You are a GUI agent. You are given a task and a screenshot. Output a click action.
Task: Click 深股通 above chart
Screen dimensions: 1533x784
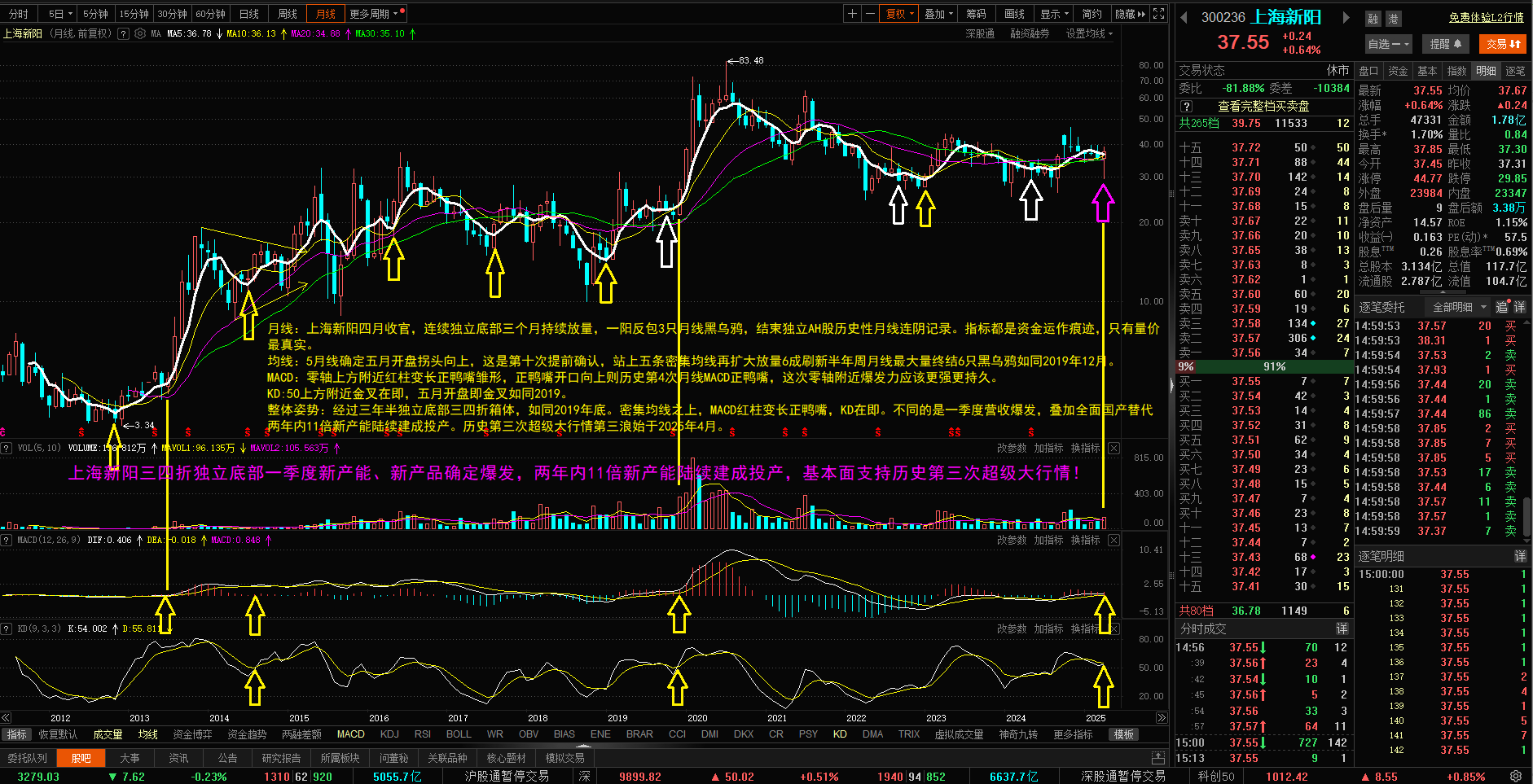pos(980,33)
